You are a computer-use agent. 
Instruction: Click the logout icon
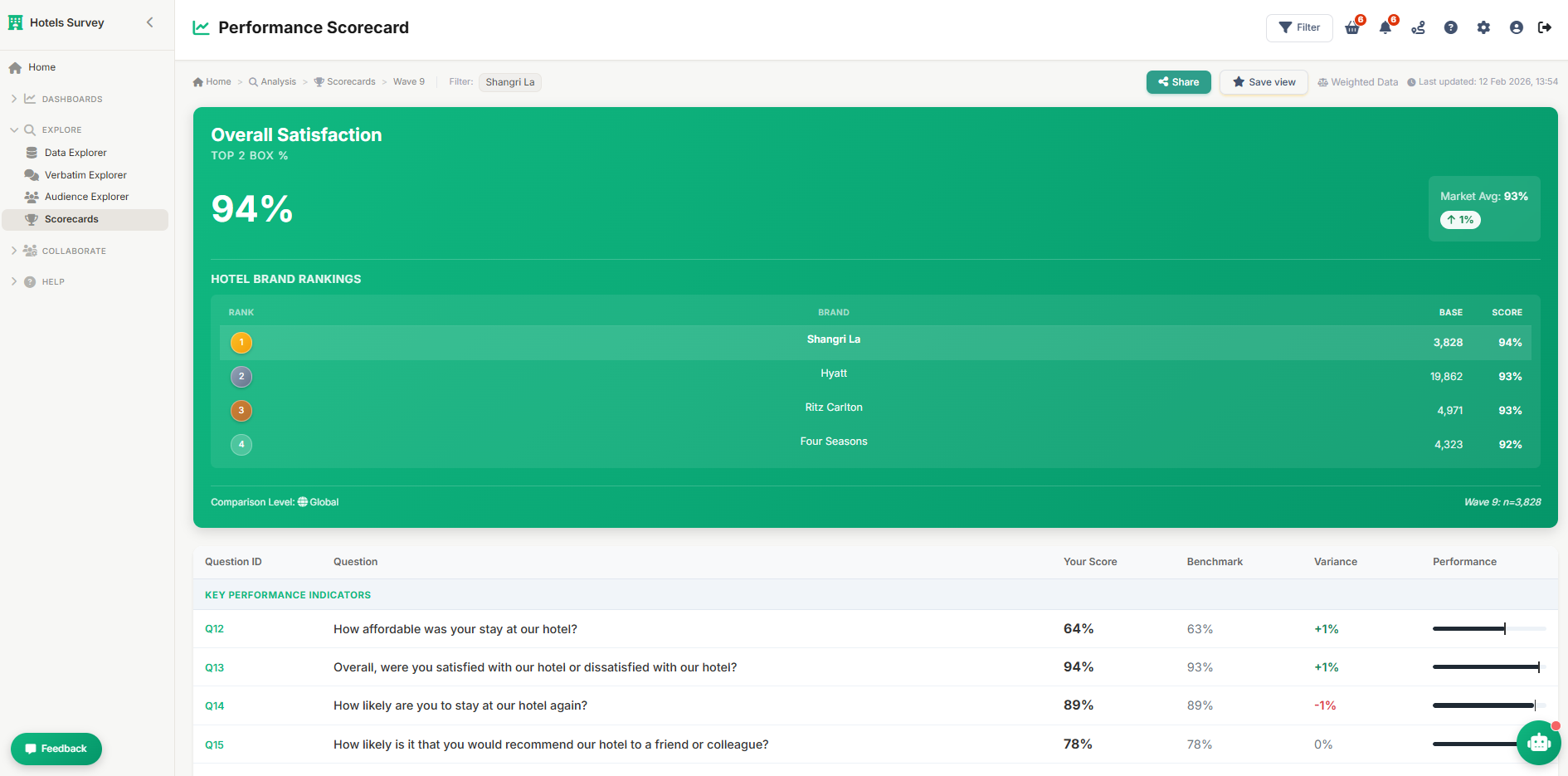[x=1546, y=27]
